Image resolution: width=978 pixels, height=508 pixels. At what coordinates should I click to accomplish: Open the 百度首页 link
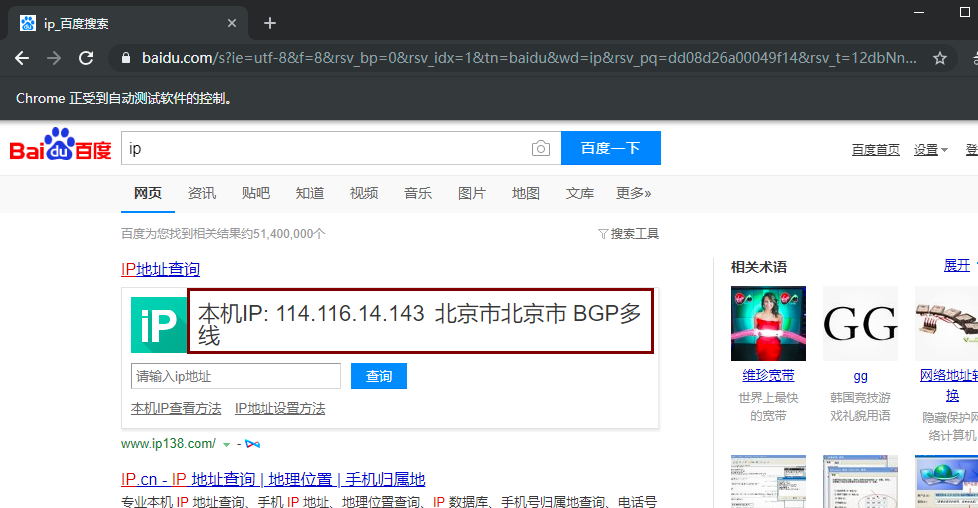(876, 150)
